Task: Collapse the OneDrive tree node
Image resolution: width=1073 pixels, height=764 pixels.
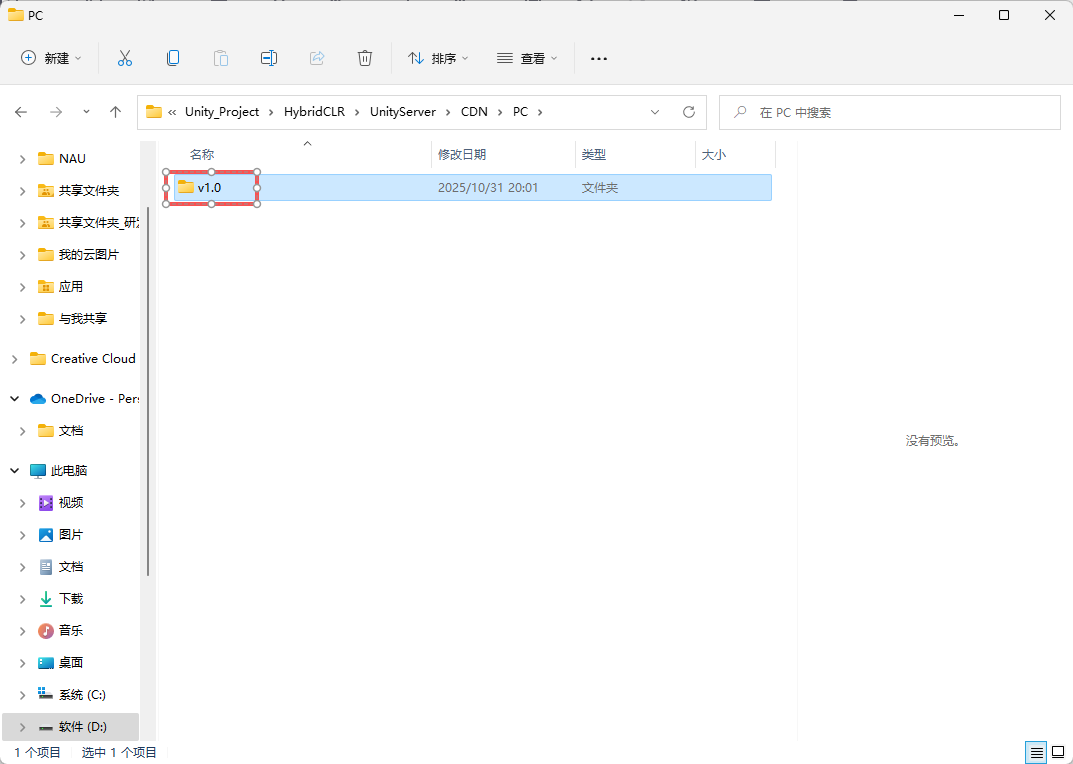Action: [14, 398]
